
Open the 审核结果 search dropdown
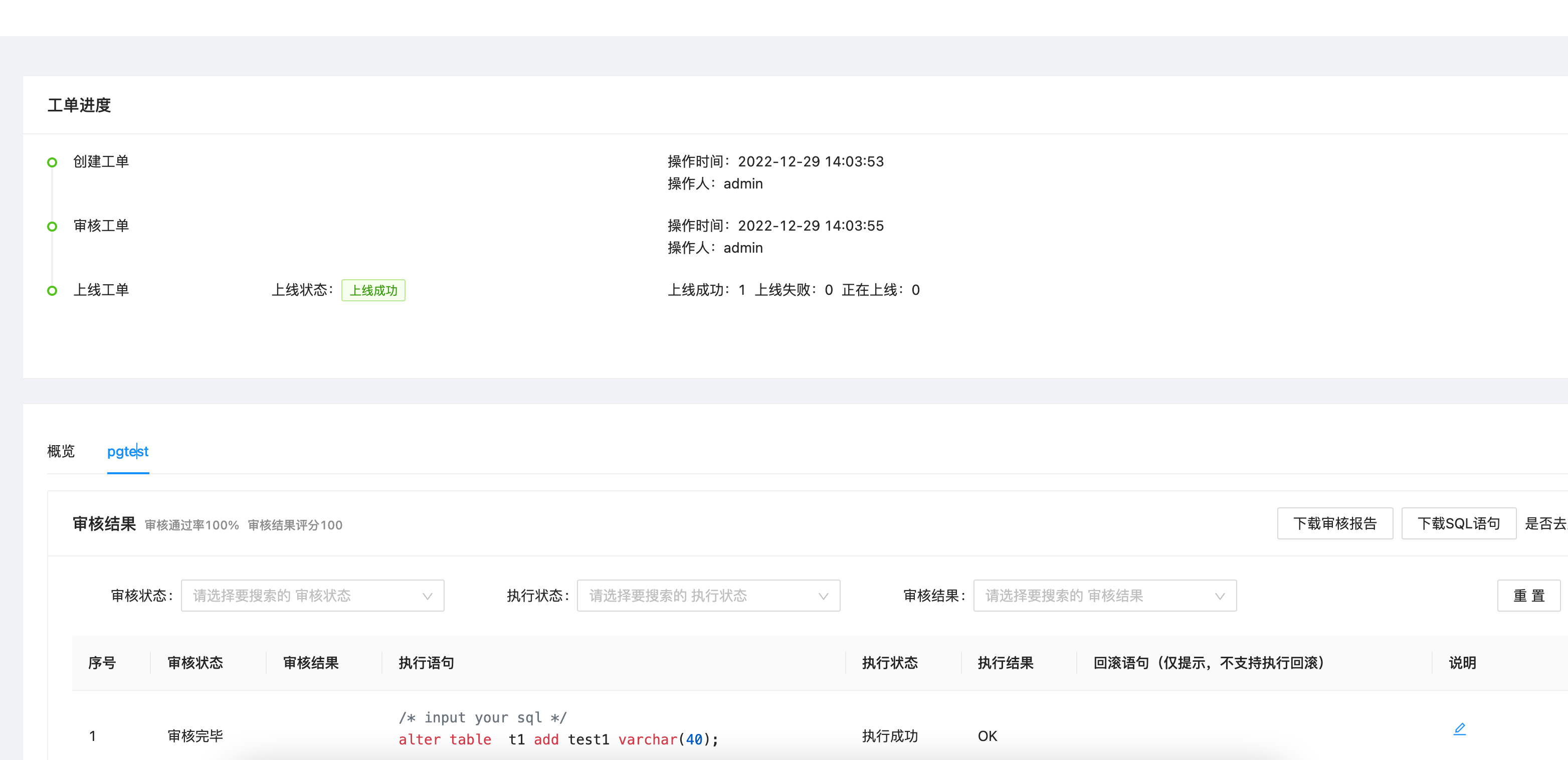(1105, 596)
